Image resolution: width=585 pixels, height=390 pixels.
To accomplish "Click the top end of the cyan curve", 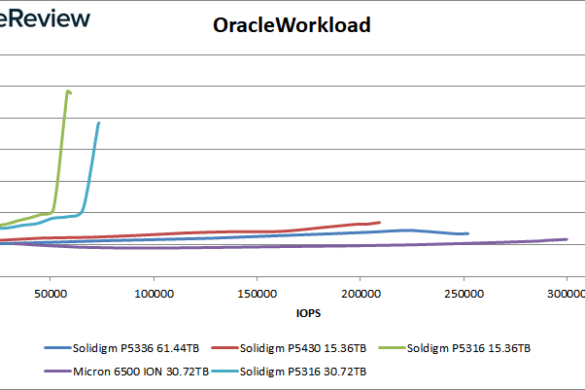I will (x=99, y=123).
